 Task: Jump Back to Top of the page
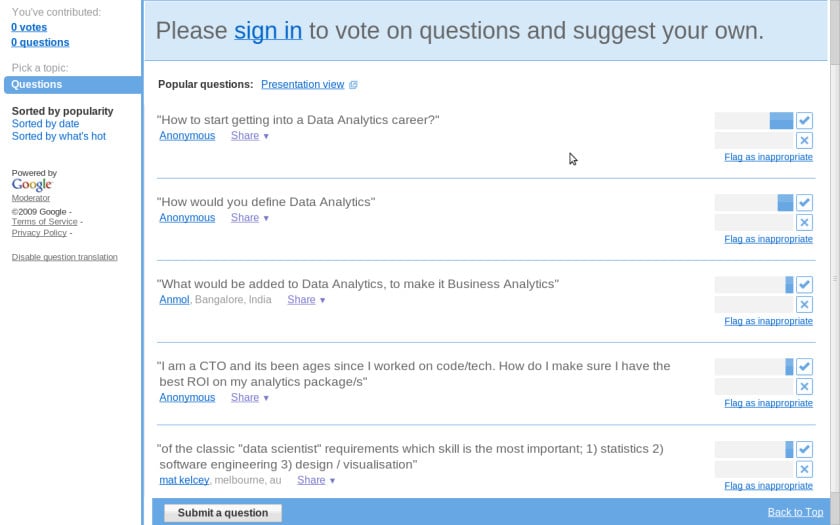click(795, 512)
